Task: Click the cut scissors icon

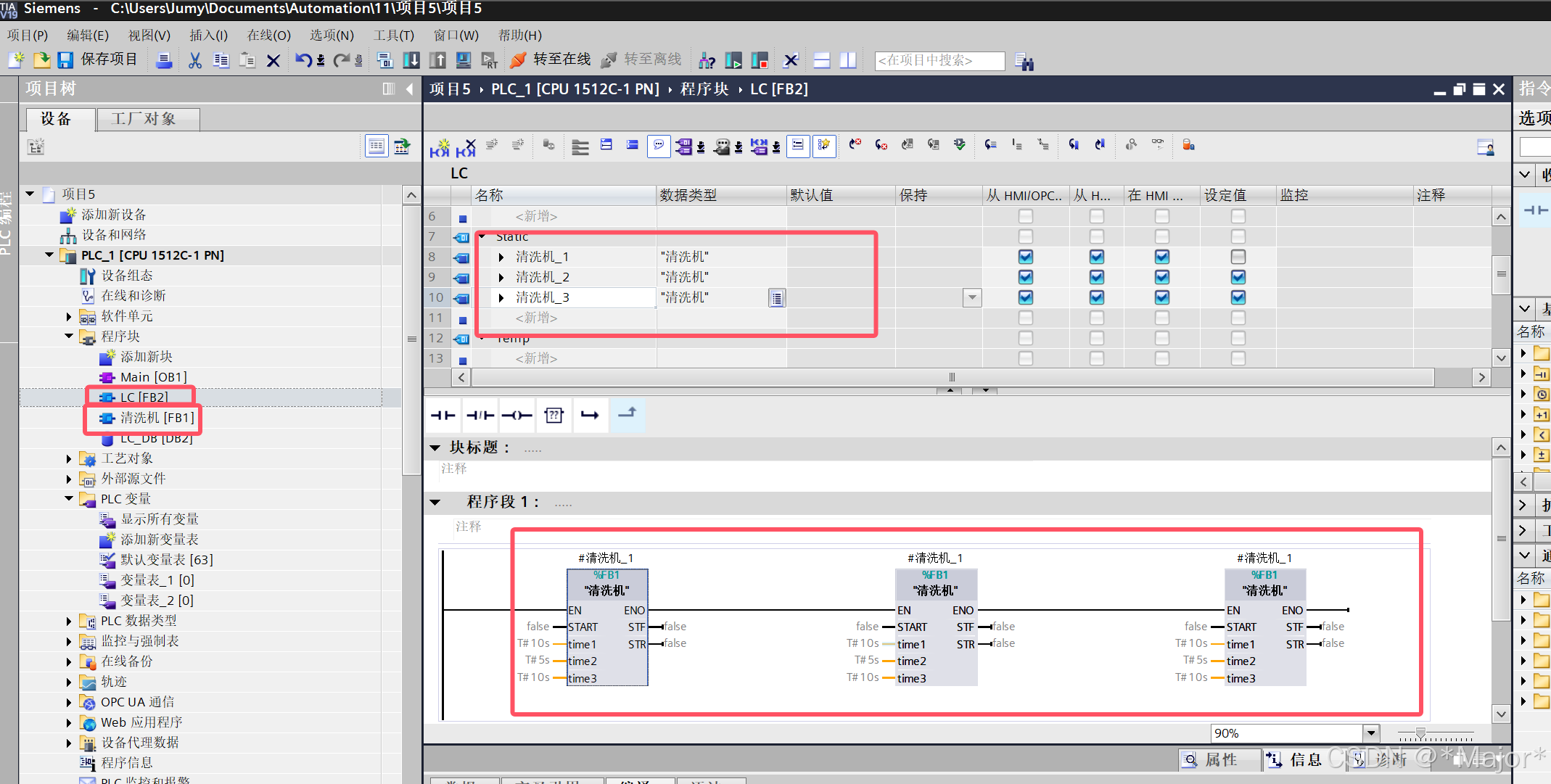Action: [x=194, y=60]
